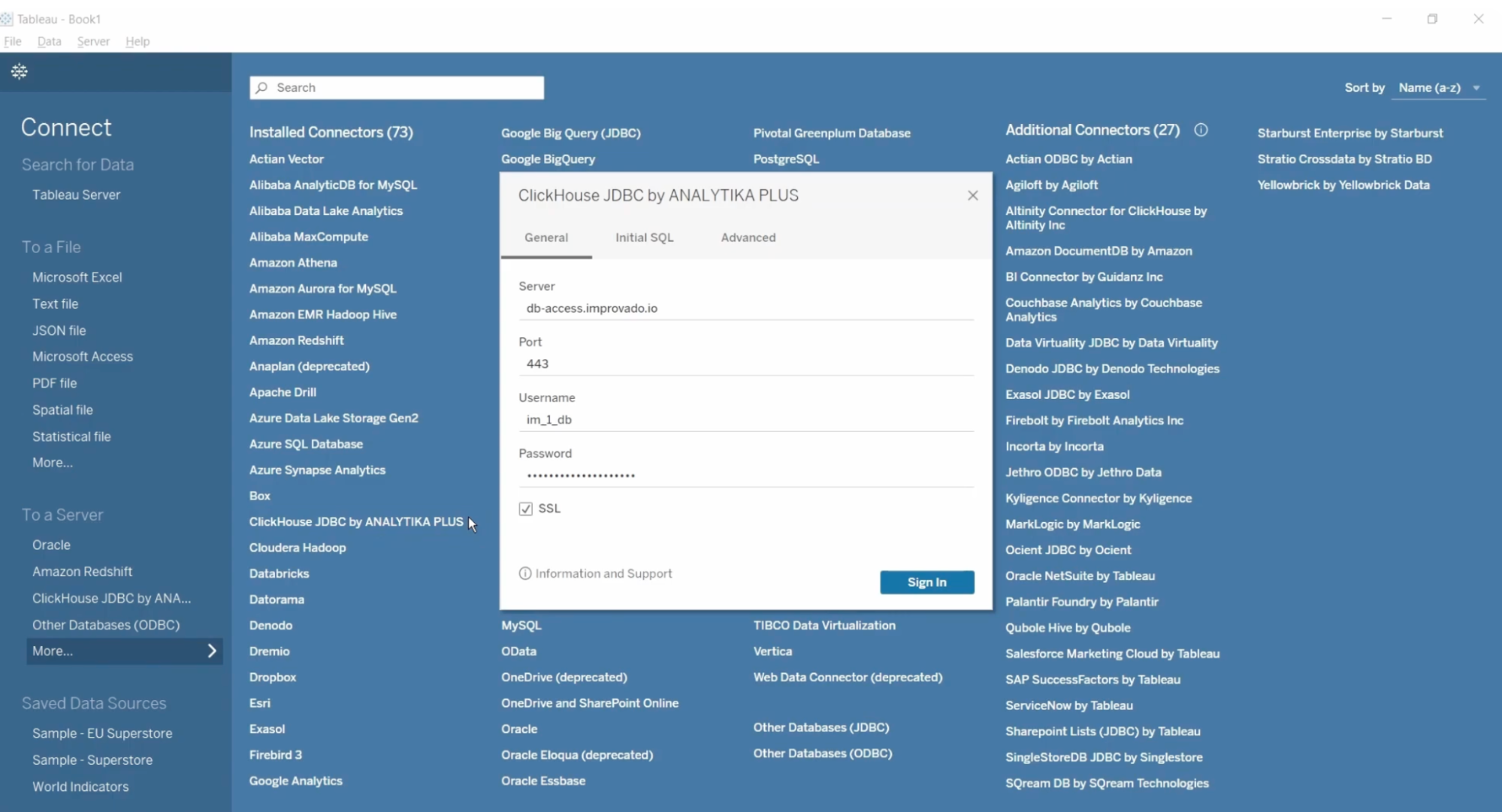Switch to the Advanced tab

pos(748,237)
